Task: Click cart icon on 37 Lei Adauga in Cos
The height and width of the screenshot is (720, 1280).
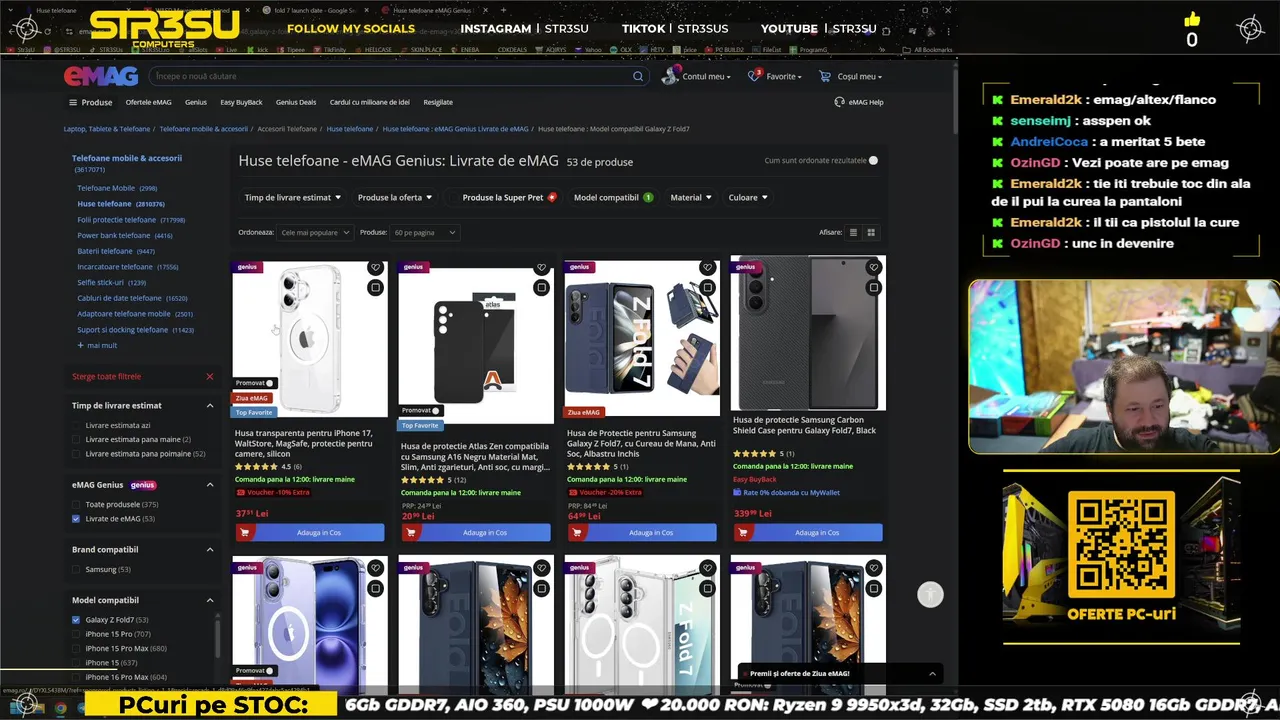Action: 245,533
